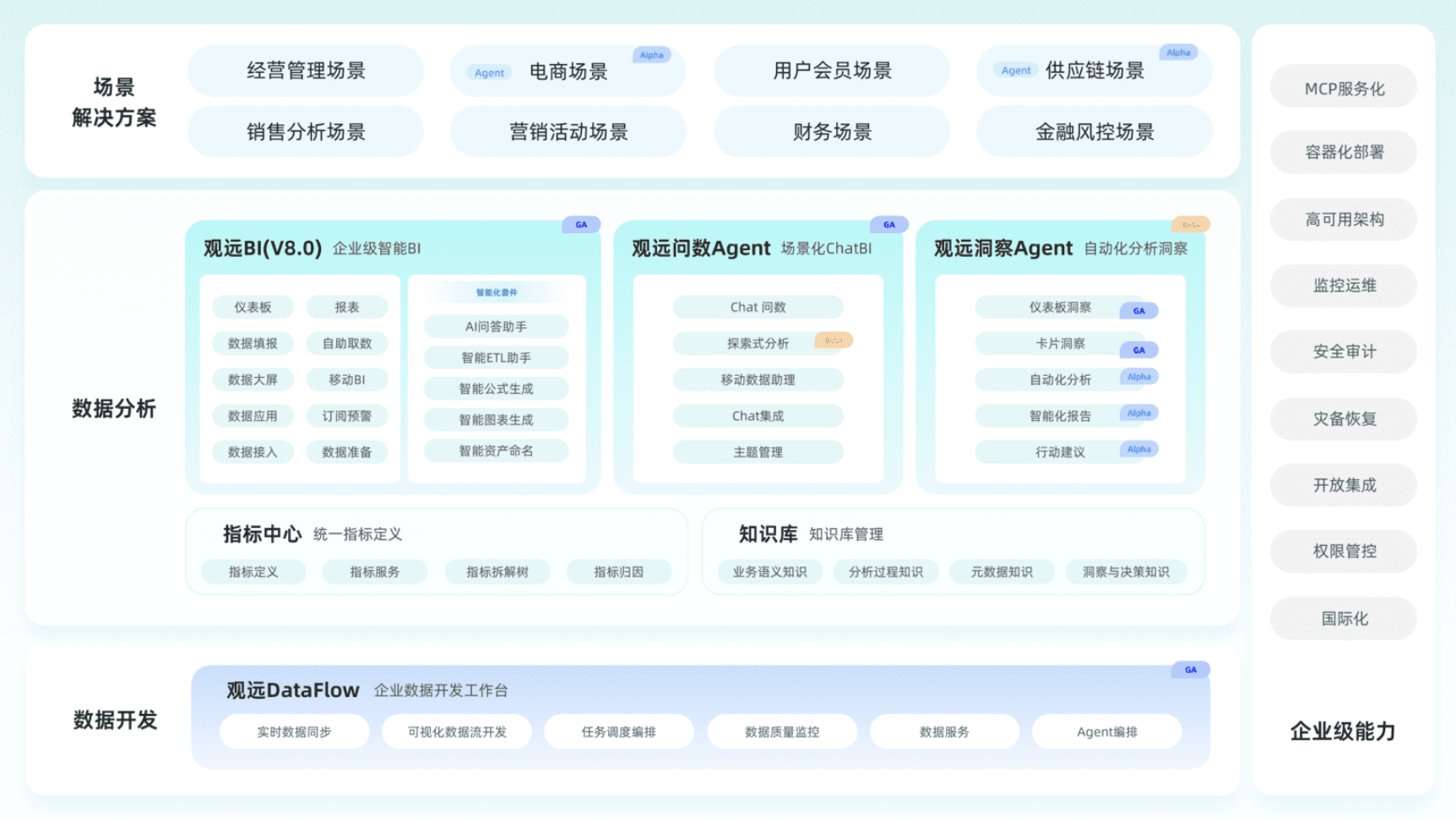The image size is (1456, 818).
Task: Select the 监控运维 capability pill
Action: [1344, 286]
